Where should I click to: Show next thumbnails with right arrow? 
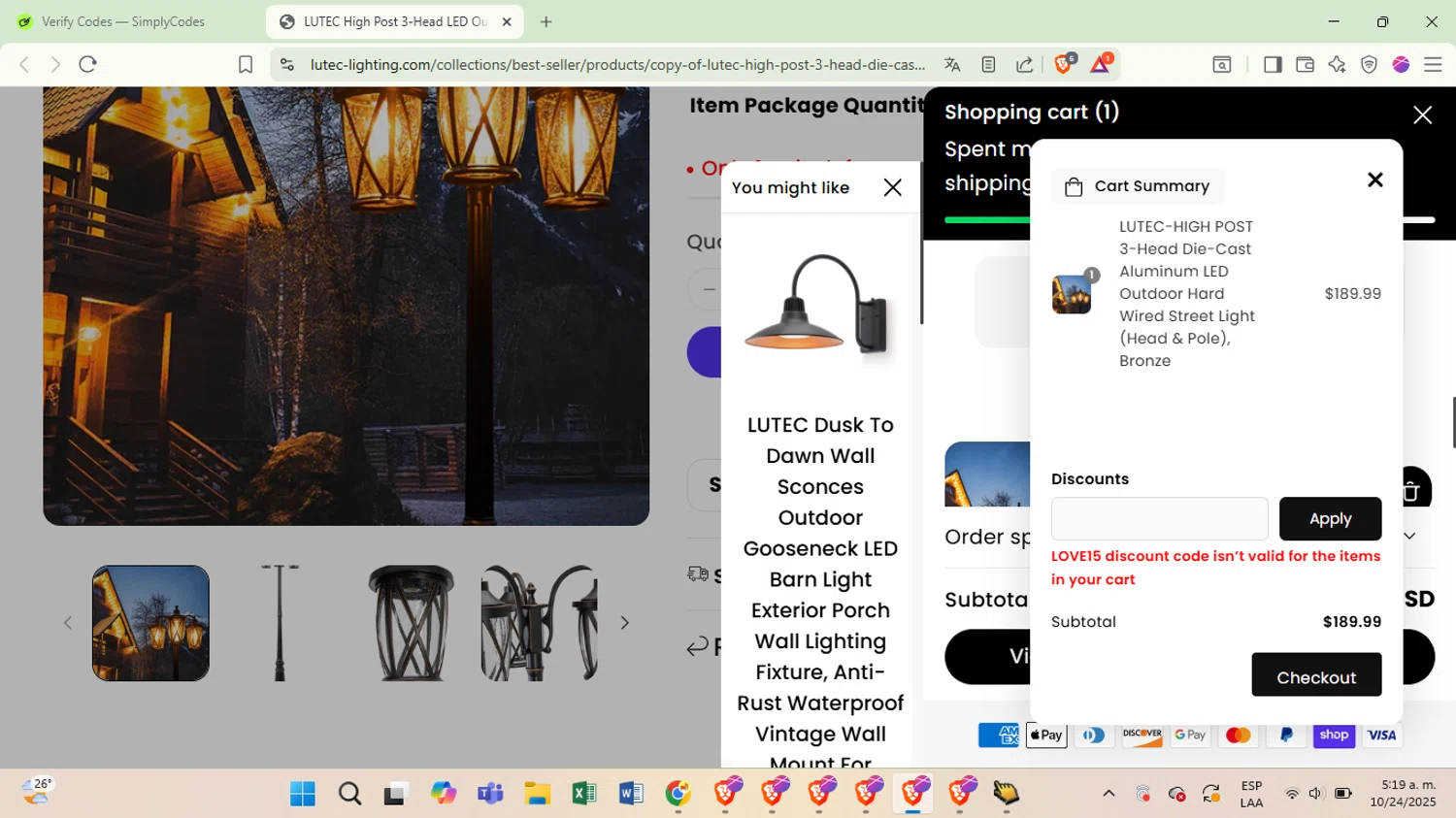click(x=624, y=623)
